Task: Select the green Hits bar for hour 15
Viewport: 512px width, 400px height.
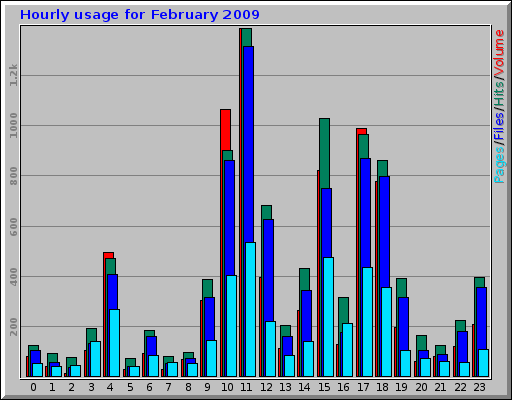Action: click(x=324, y=153)
